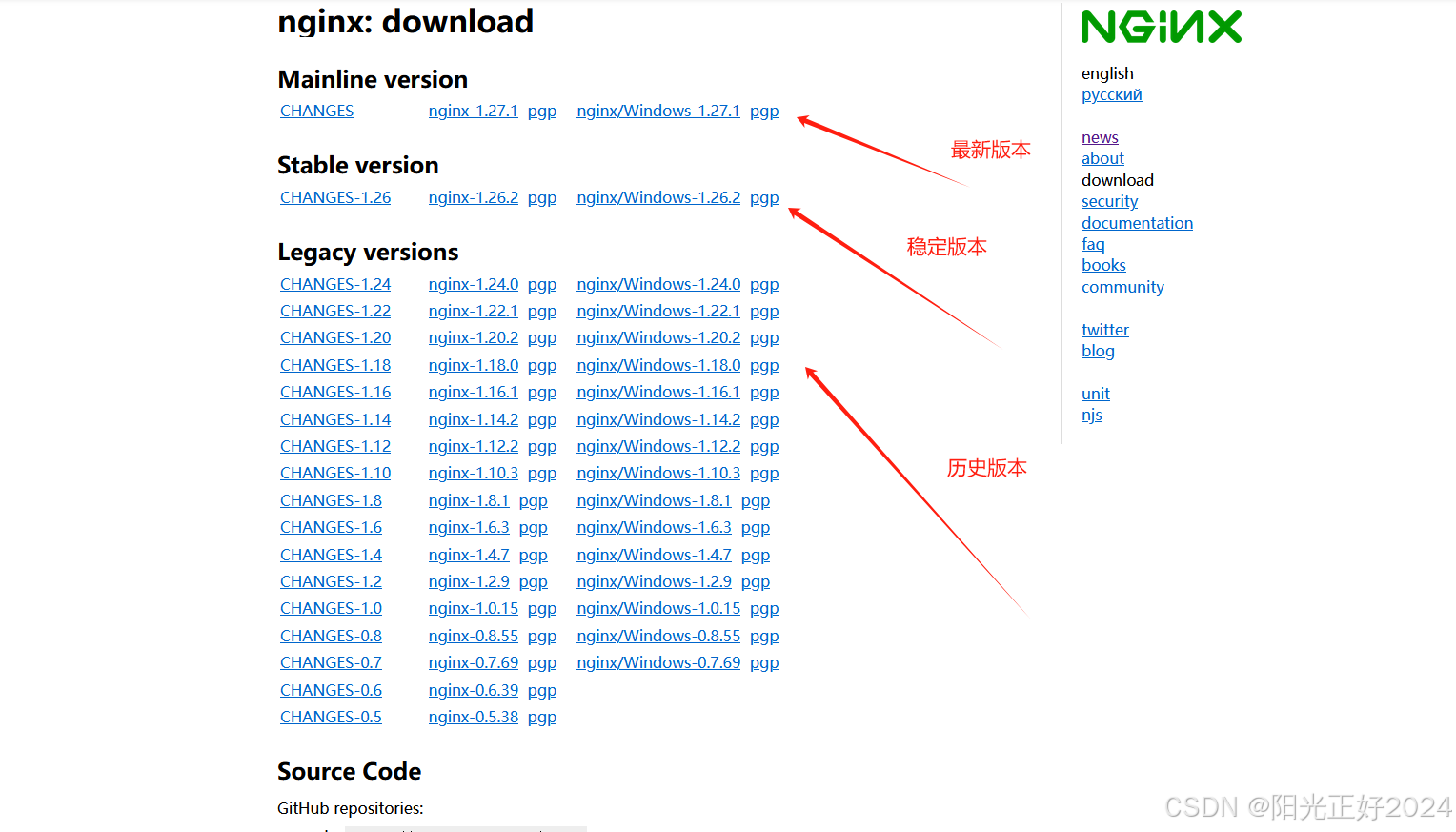Download nginx-1.22.1 source
The image size is (1456, 832).
[x=474, y=311]
